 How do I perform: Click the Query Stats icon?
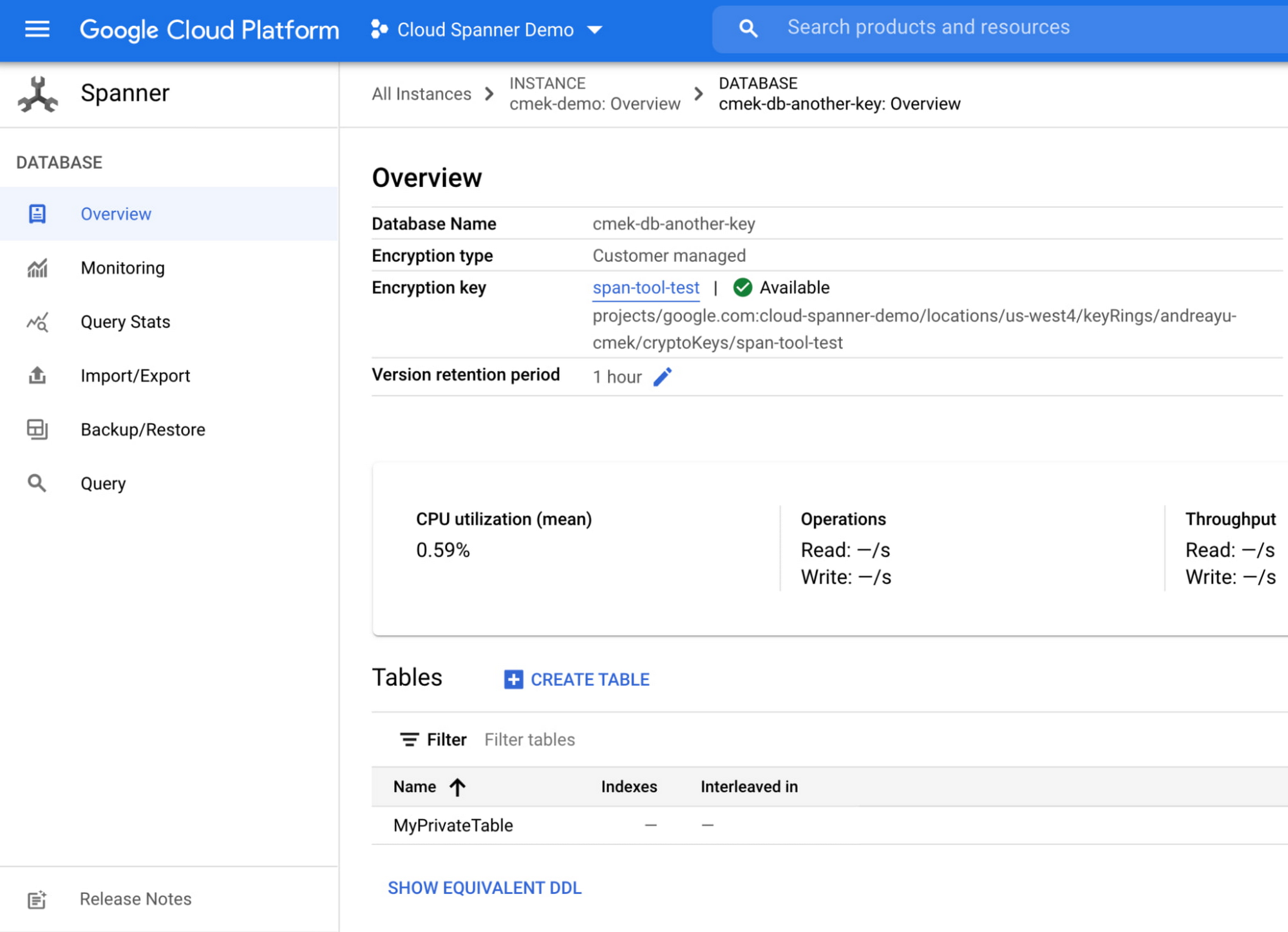pyautogui.click(x=37, y=322)
